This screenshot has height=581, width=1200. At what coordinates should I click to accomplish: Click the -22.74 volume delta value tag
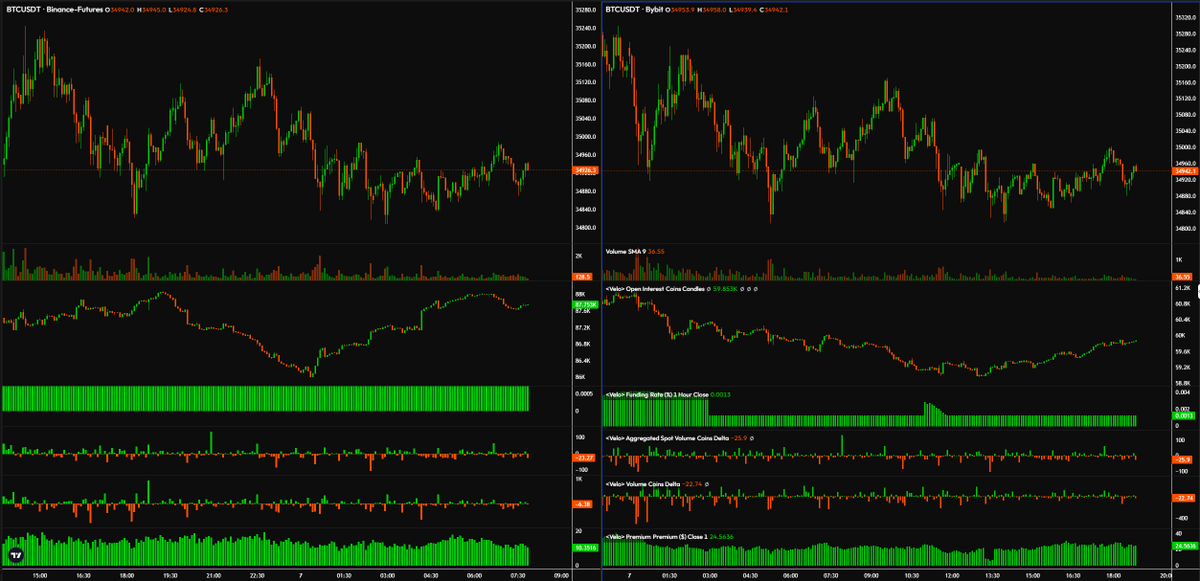click(x=1185, y=498)
